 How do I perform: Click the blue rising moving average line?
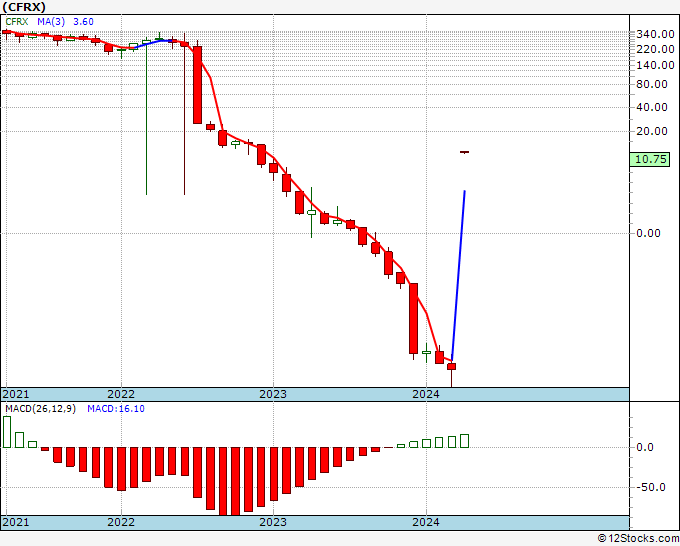click(x=458, y=275)
